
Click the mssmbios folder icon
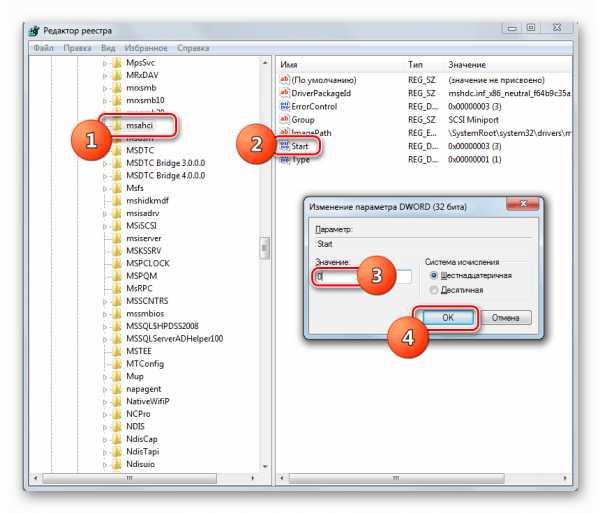pyautogui.click(x=117, y=314)
